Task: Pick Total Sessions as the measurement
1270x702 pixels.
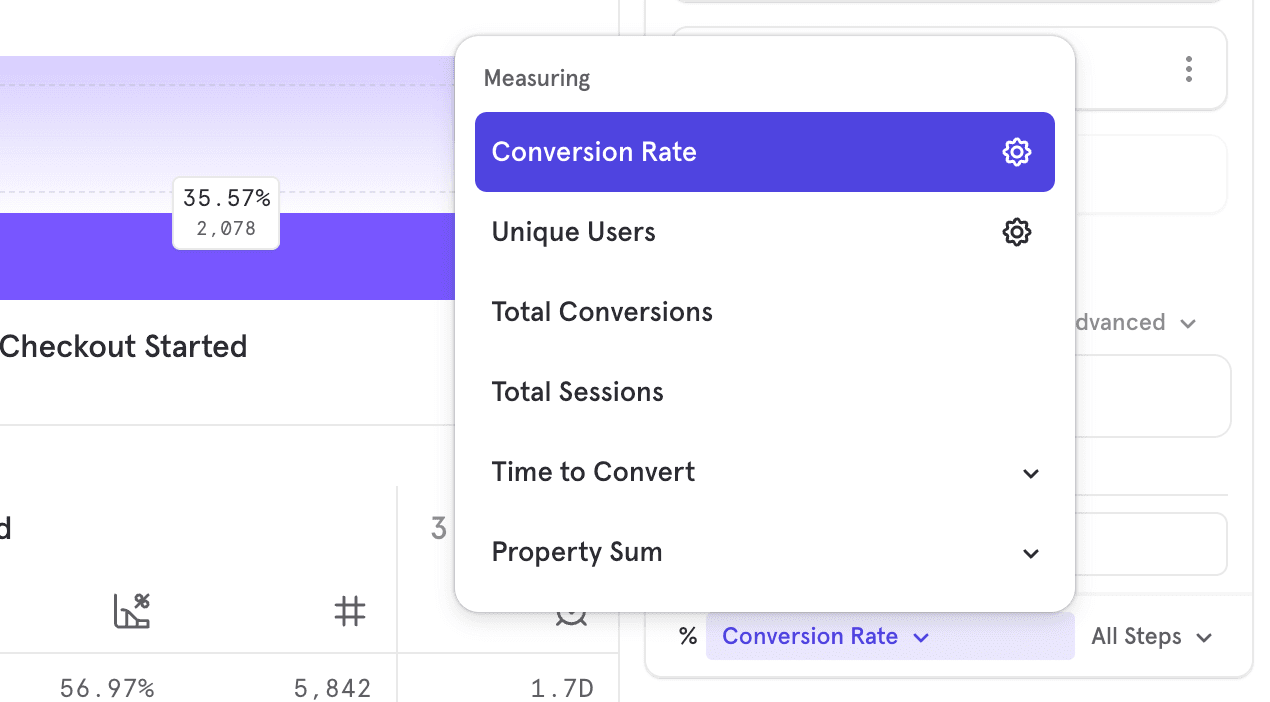Action: tap(577, 392)
